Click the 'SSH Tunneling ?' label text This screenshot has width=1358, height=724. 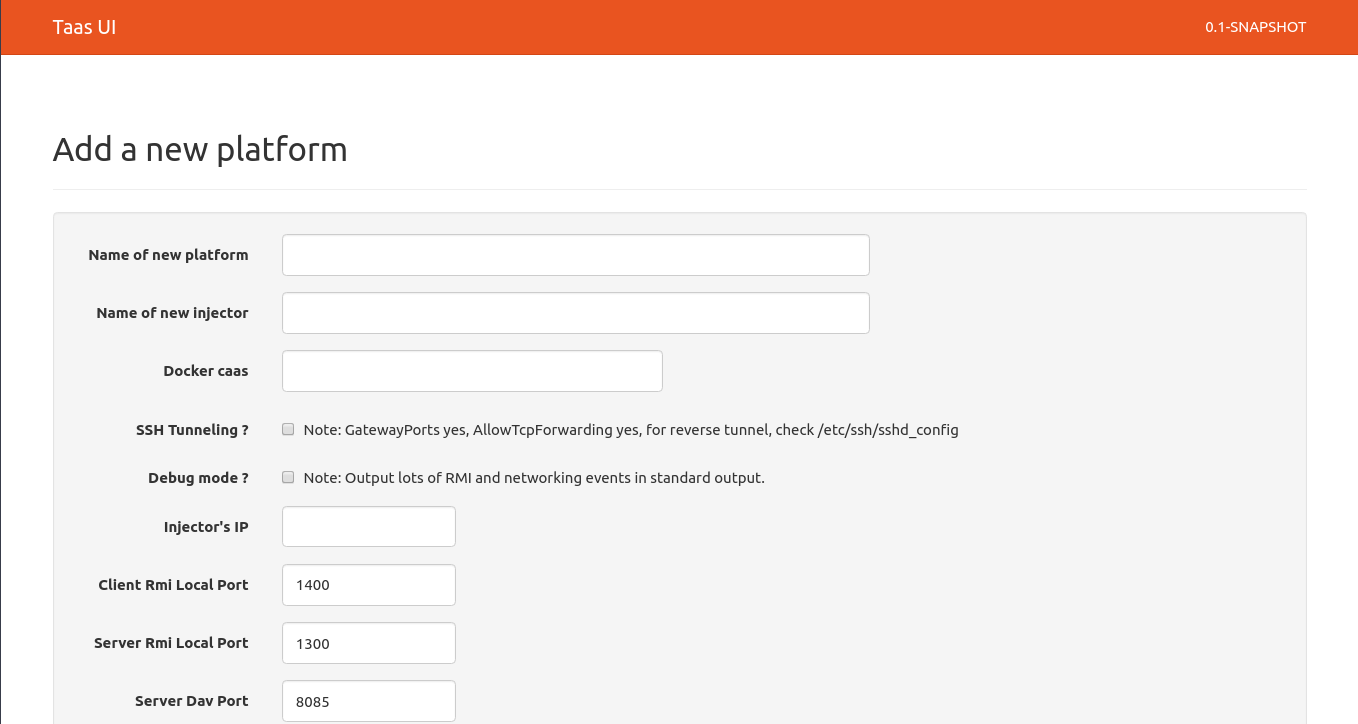(192, 430)
